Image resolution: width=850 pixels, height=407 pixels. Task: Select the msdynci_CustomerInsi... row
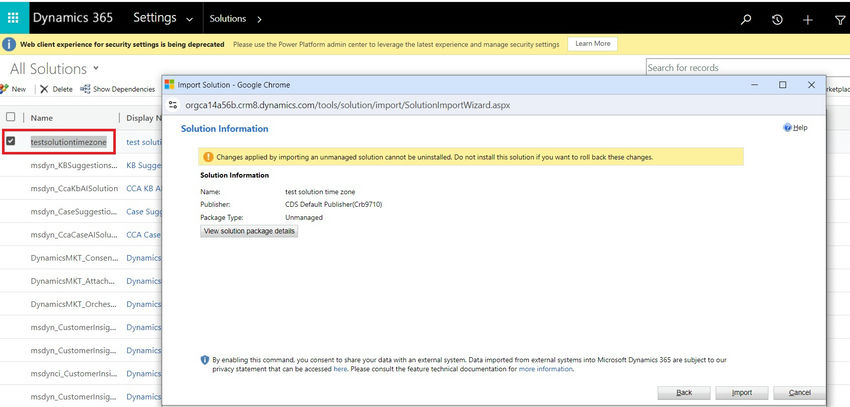(x=74, y=373)
